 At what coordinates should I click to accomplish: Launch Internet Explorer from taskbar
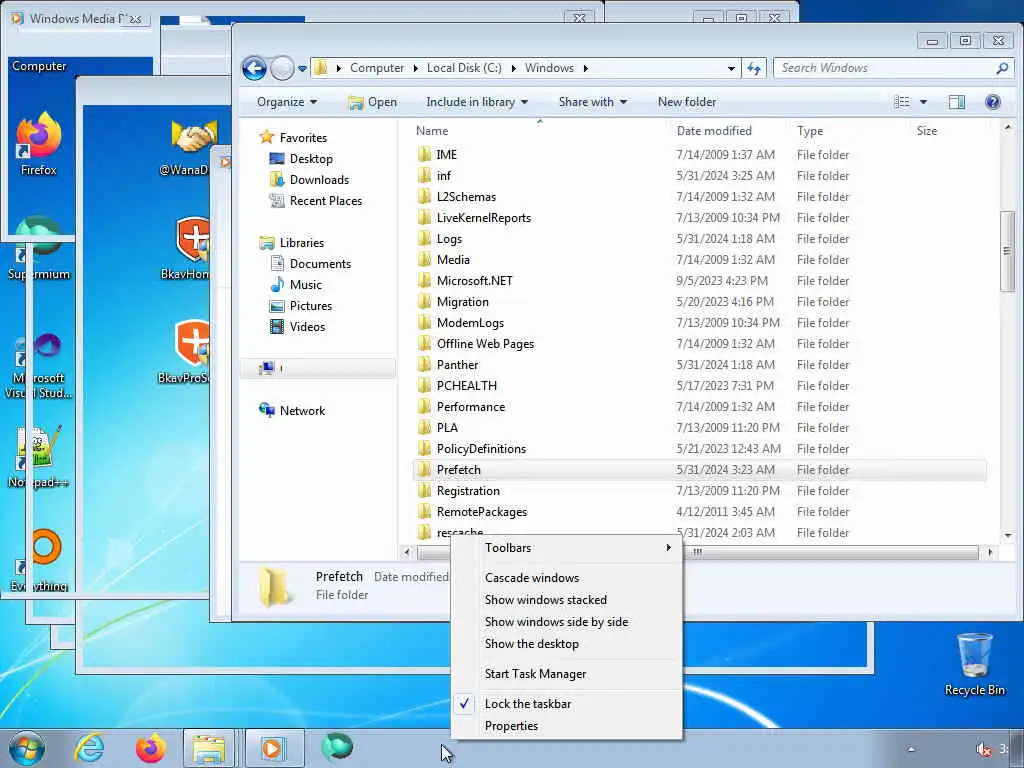click(89, 748)
